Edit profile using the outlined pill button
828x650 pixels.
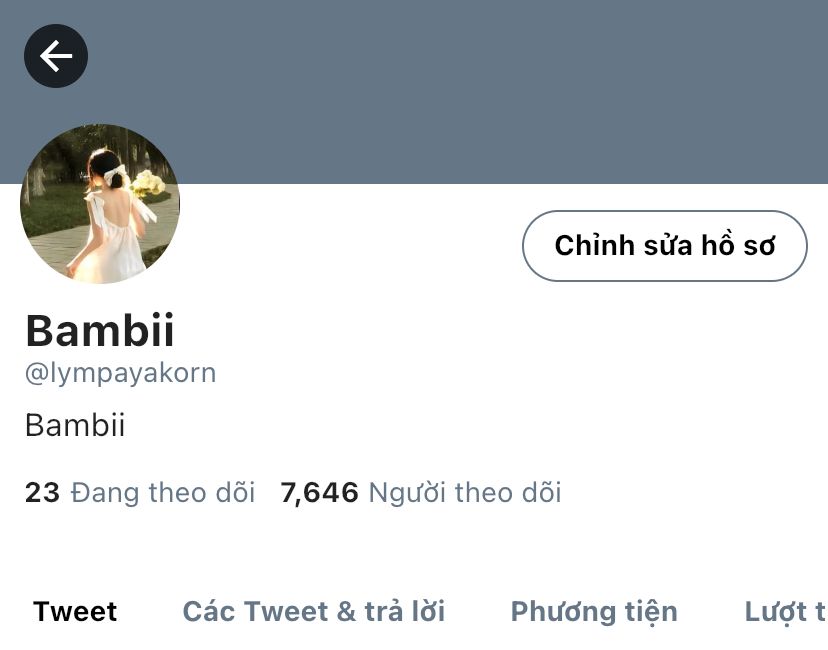click(664, 246)
